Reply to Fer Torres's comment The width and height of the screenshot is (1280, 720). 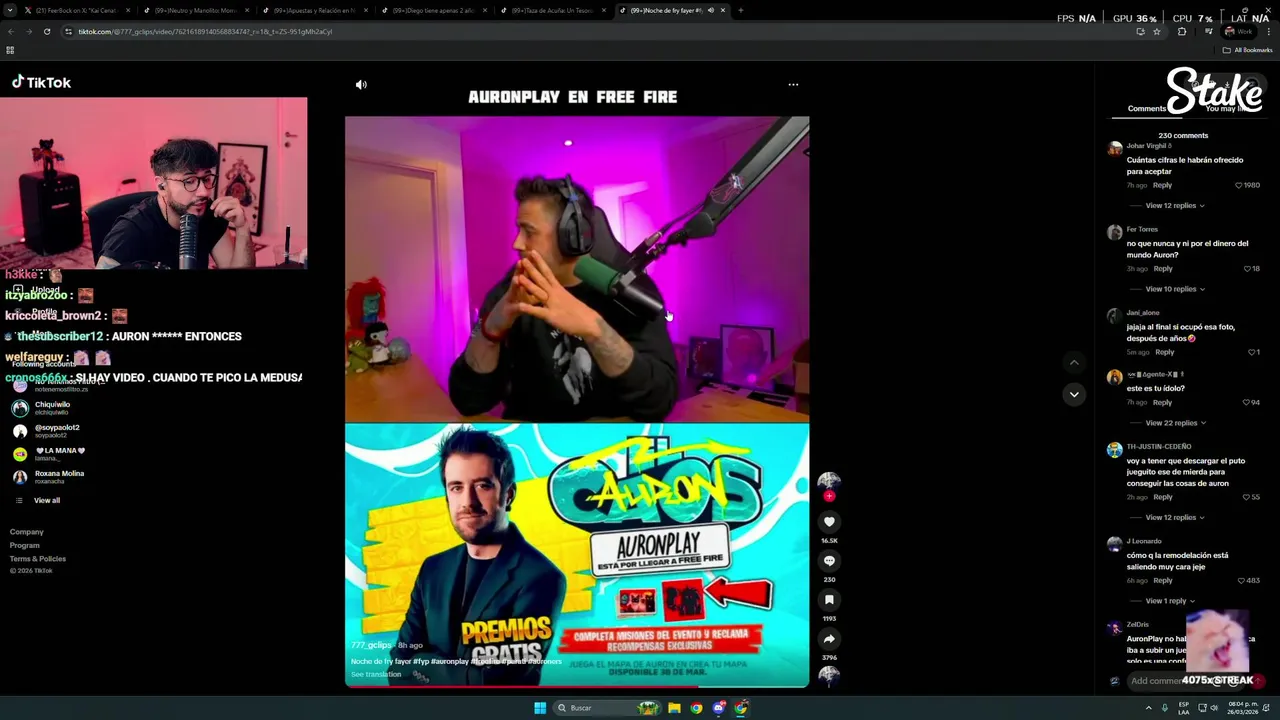[1163, 269]
